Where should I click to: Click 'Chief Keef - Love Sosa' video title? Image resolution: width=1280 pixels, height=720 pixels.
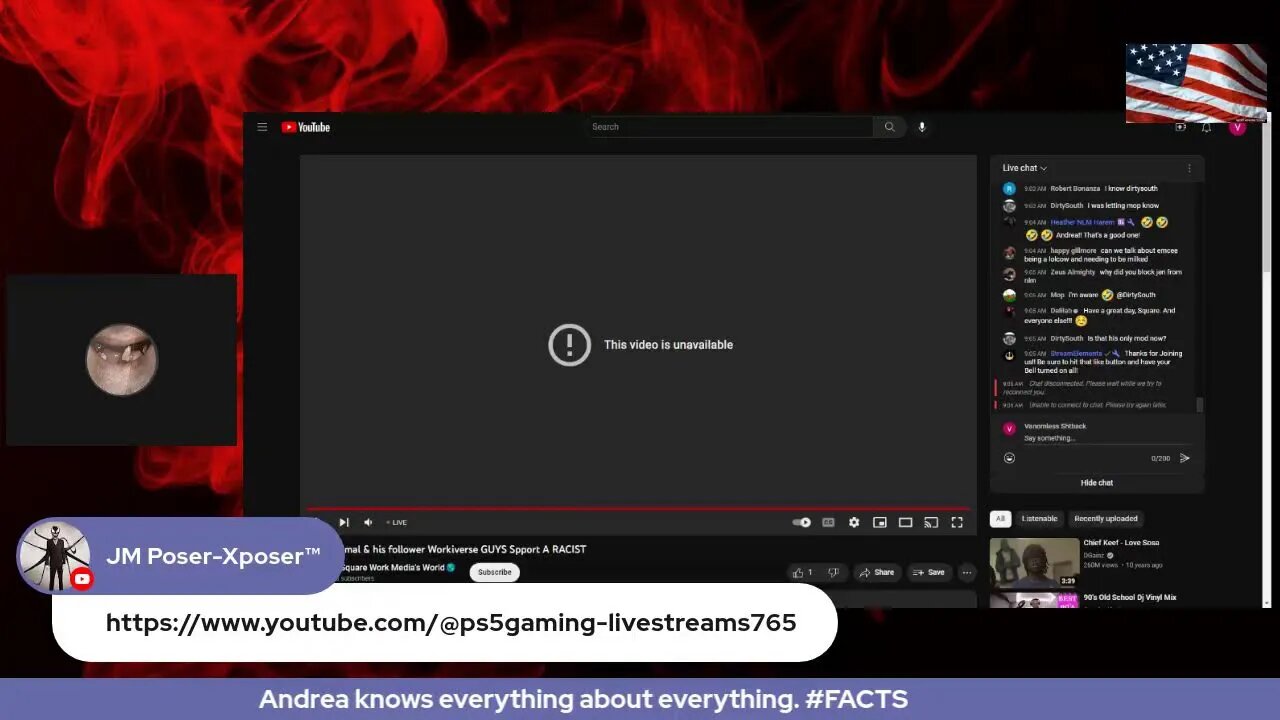1122,543
